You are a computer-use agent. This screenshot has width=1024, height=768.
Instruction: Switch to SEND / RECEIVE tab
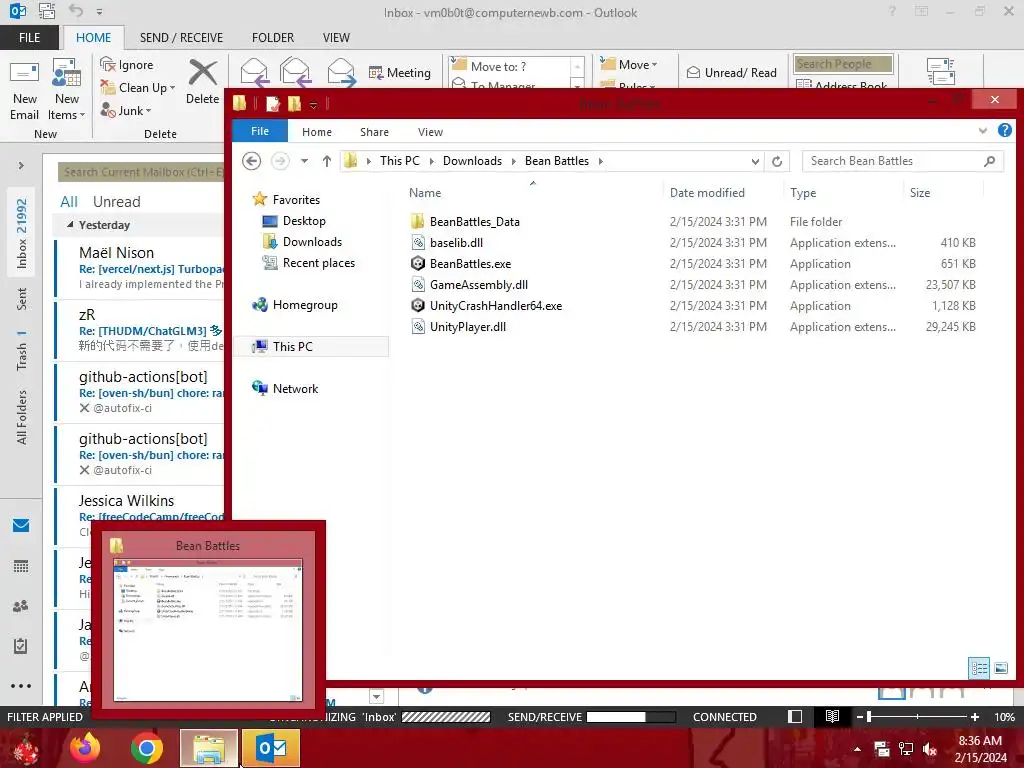point(181,37)
